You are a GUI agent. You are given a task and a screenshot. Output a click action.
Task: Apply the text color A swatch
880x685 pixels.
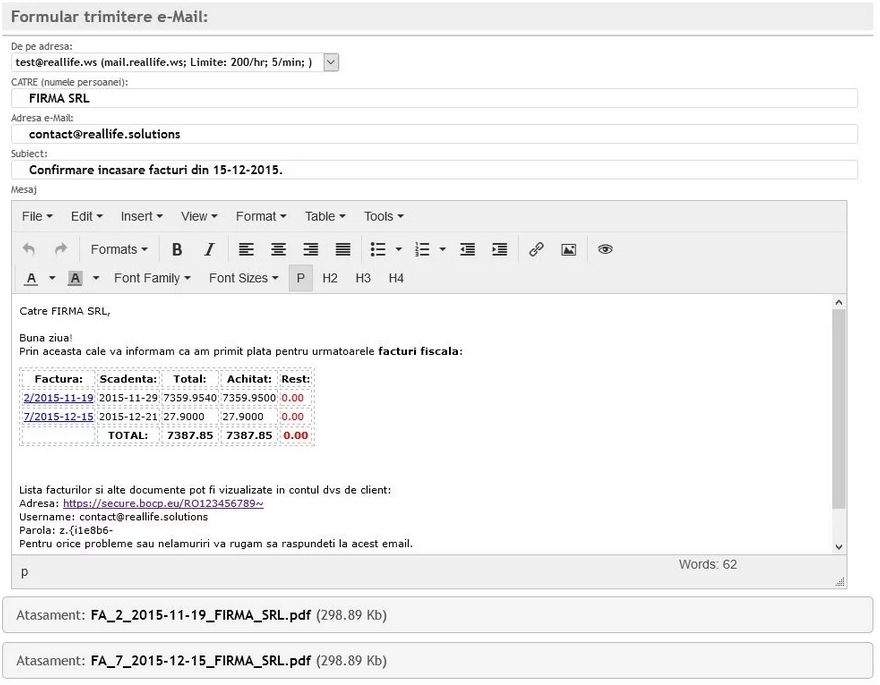point(31,278)
